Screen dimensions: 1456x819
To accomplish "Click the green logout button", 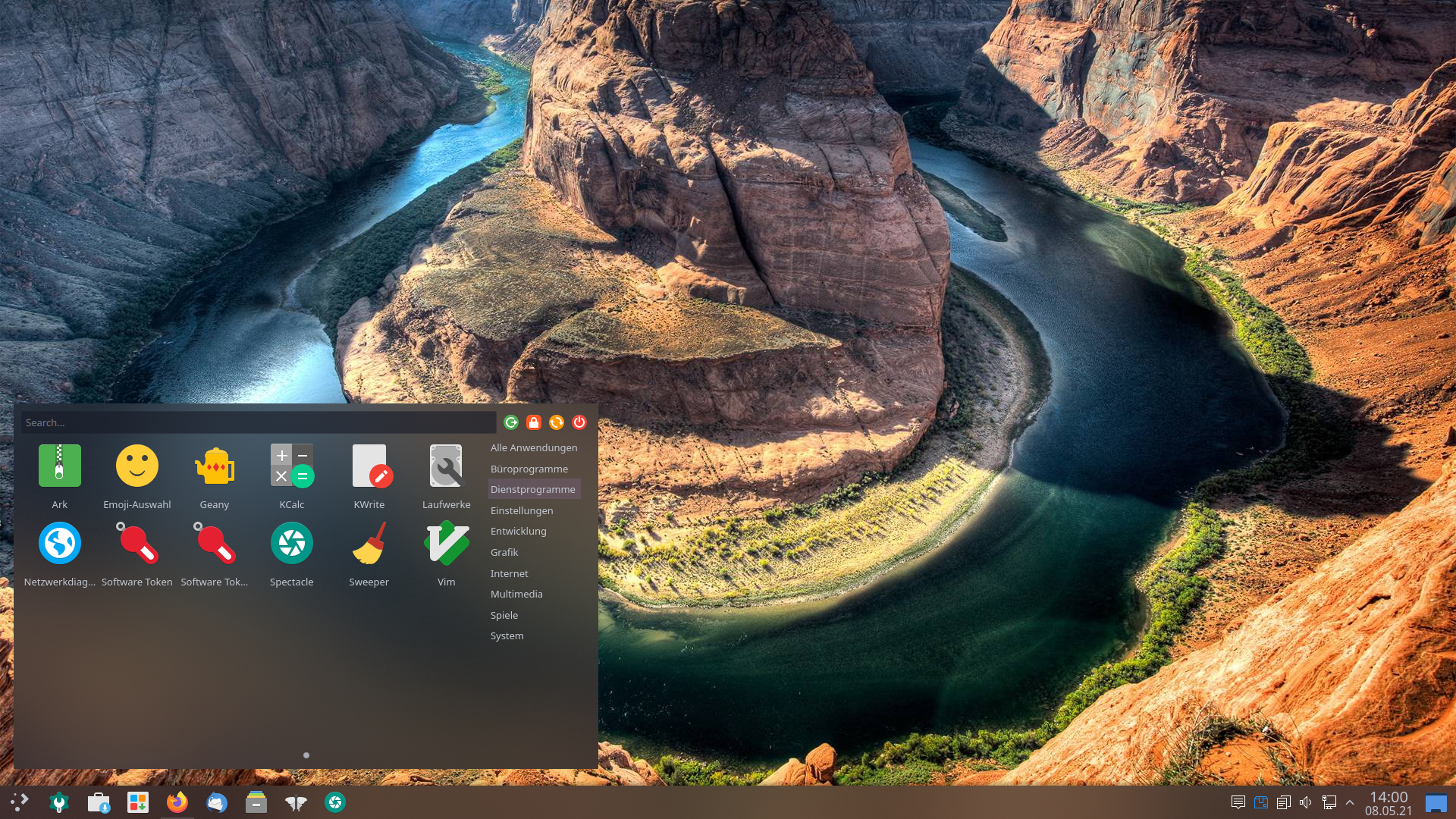I will pos(511,422).
